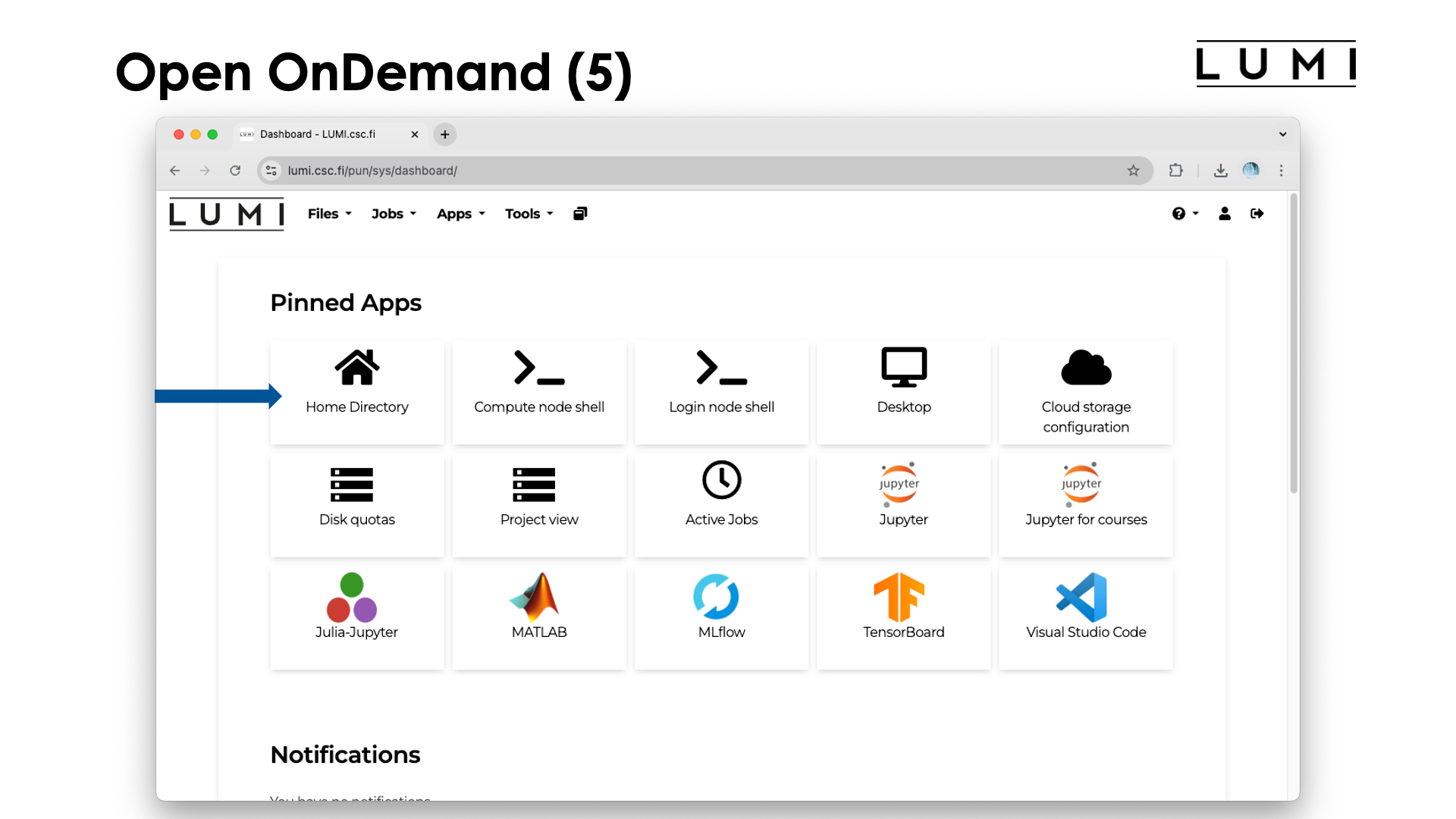
Task: Log out using the exit icon
Action: (x=1257, y=213)
